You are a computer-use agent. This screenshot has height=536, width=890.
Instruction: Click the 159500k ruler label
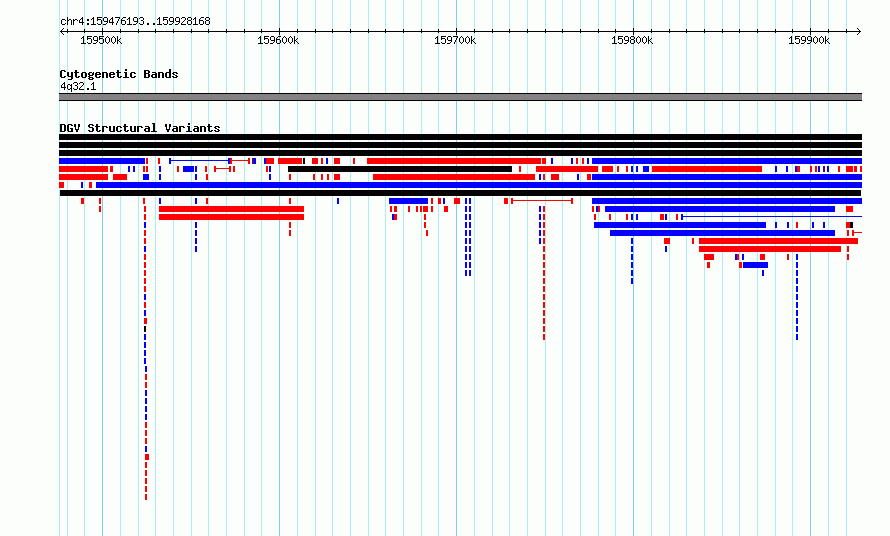tap(101, 41)
